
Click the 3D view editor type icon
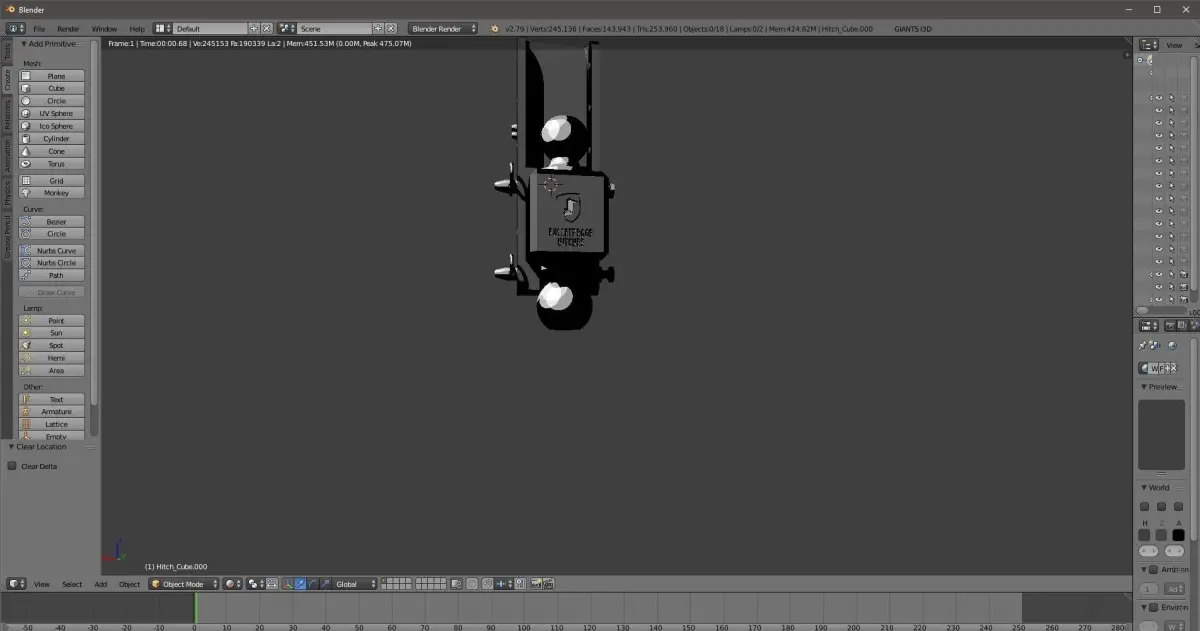16,584
